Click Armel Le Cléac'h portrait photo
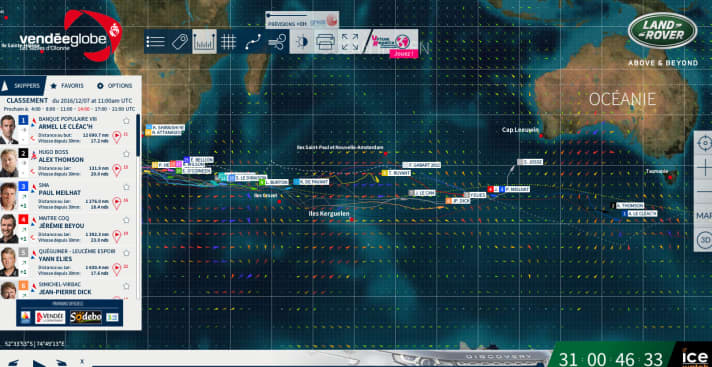The width and height of the screenshot is (712, 367). pyautogui.click(x=8, y=129)
